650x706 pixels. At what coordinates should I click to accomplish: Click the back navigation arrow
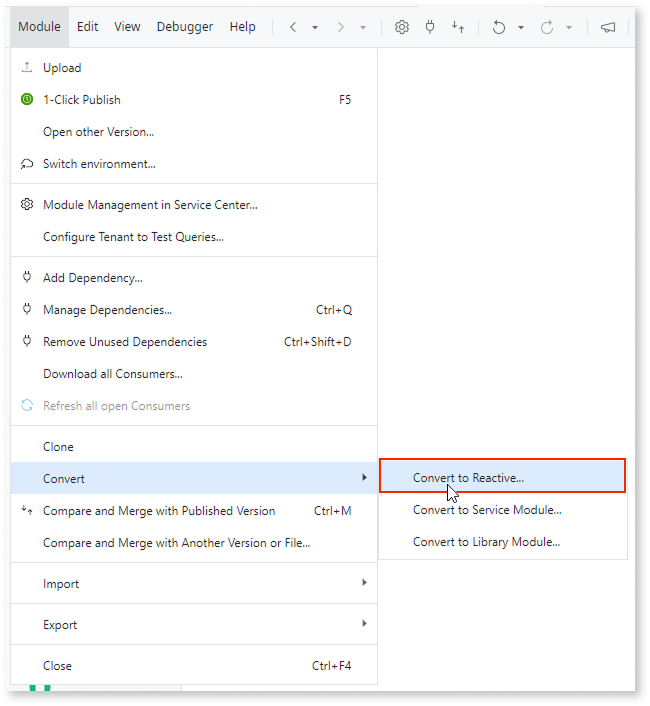[293, 27]
